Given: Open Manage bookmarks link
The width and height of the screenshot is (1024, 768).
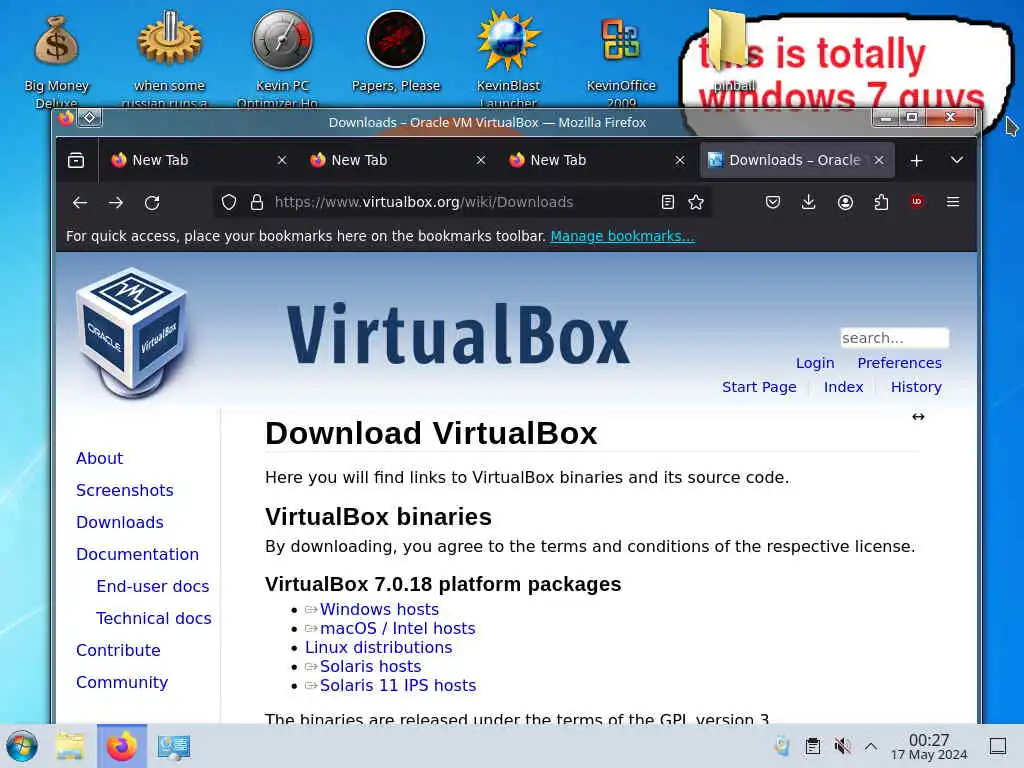Looking at the screenshot, I should [x=622, y=236].
